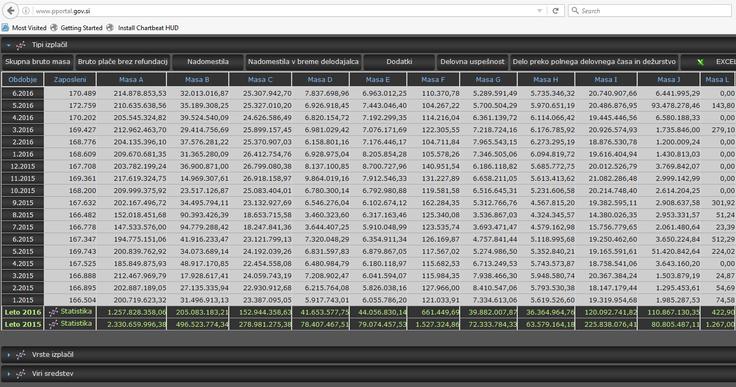Screen dimensions: 736x387
Task: Click Masa J value 51.420.842,64
Action: [675, 252]
